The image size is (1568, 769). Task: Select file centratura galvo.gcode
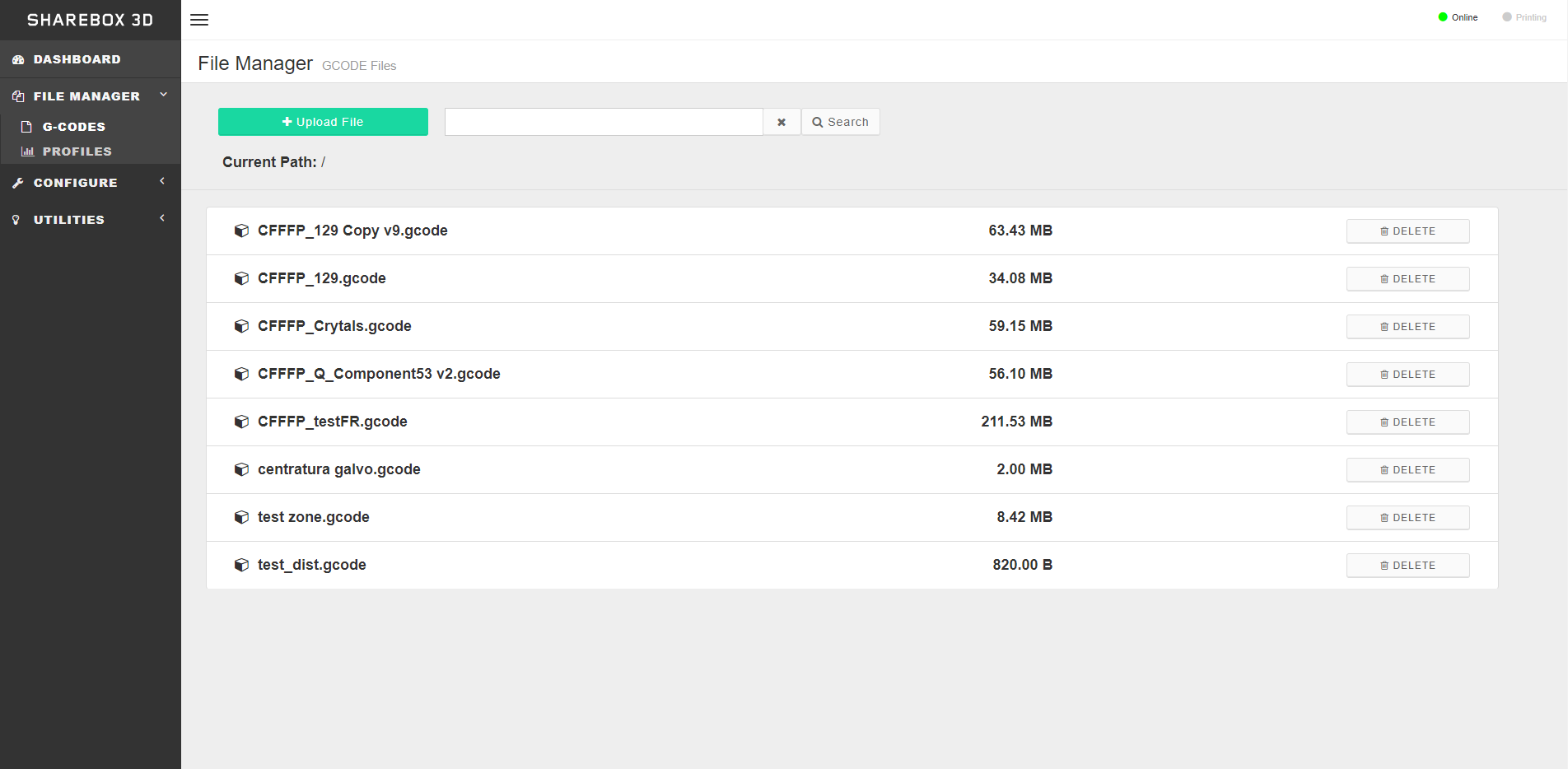[x=339, y=469]
